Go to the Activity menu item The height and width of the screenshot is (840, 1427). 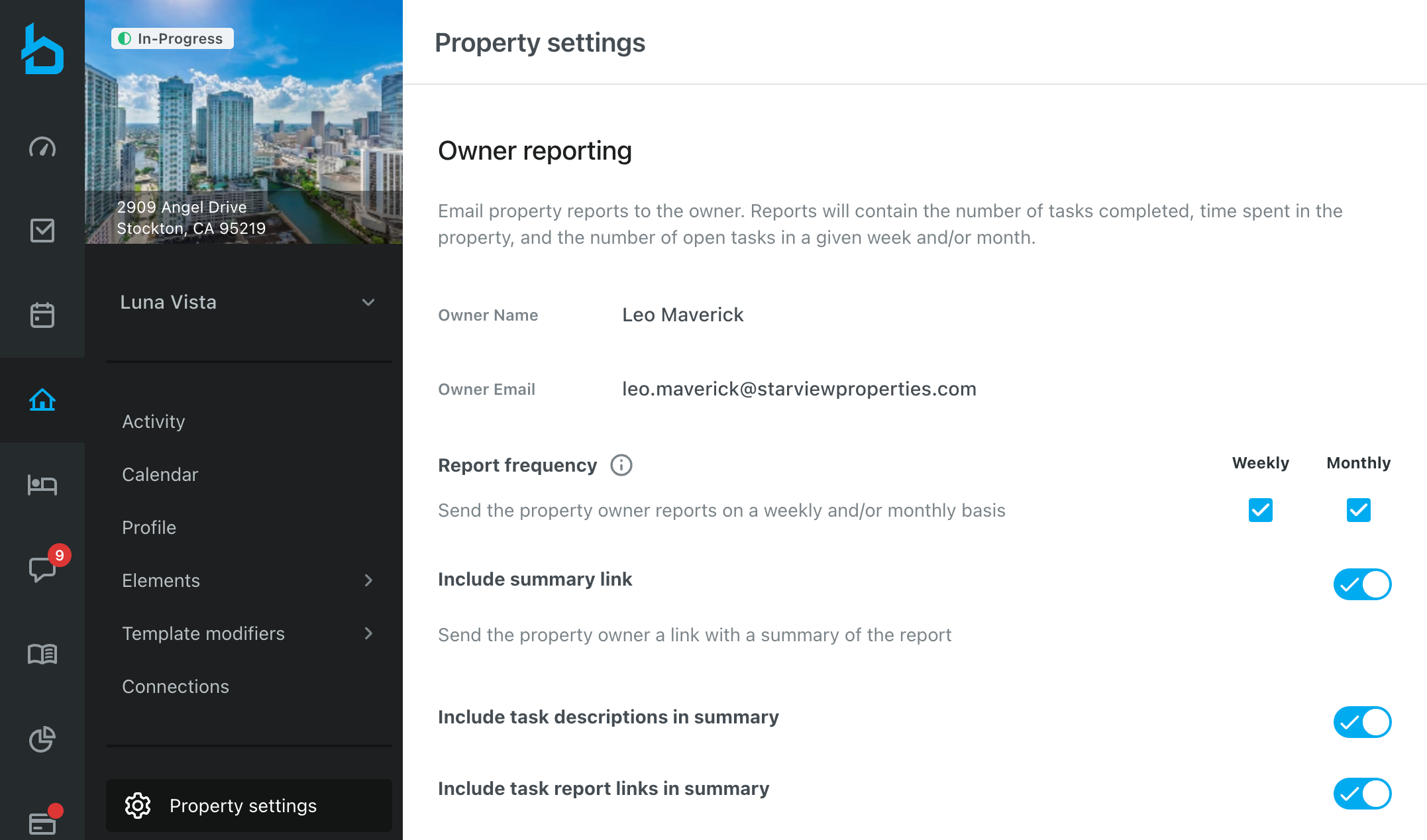tap(154, 421)
